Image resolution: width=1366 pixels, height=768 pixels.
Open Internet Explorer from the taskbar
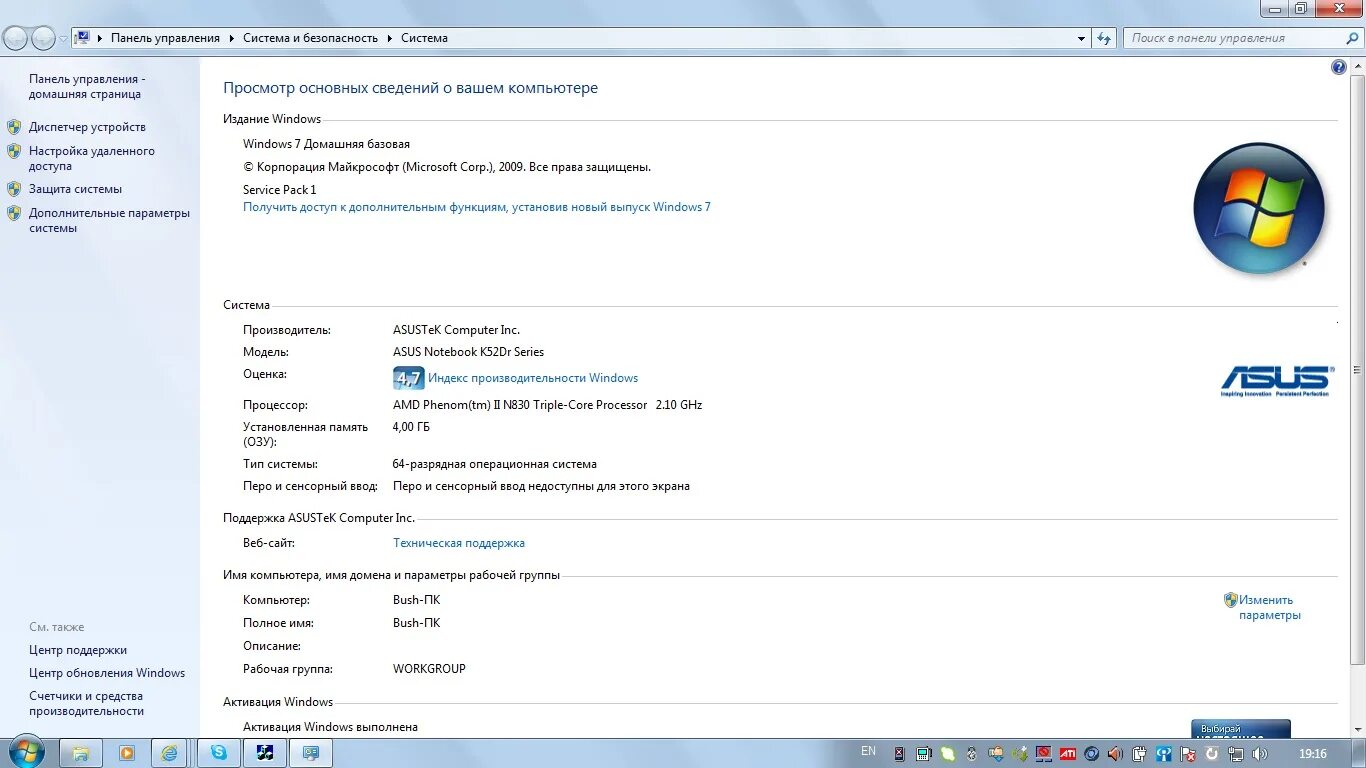(171, 753)
